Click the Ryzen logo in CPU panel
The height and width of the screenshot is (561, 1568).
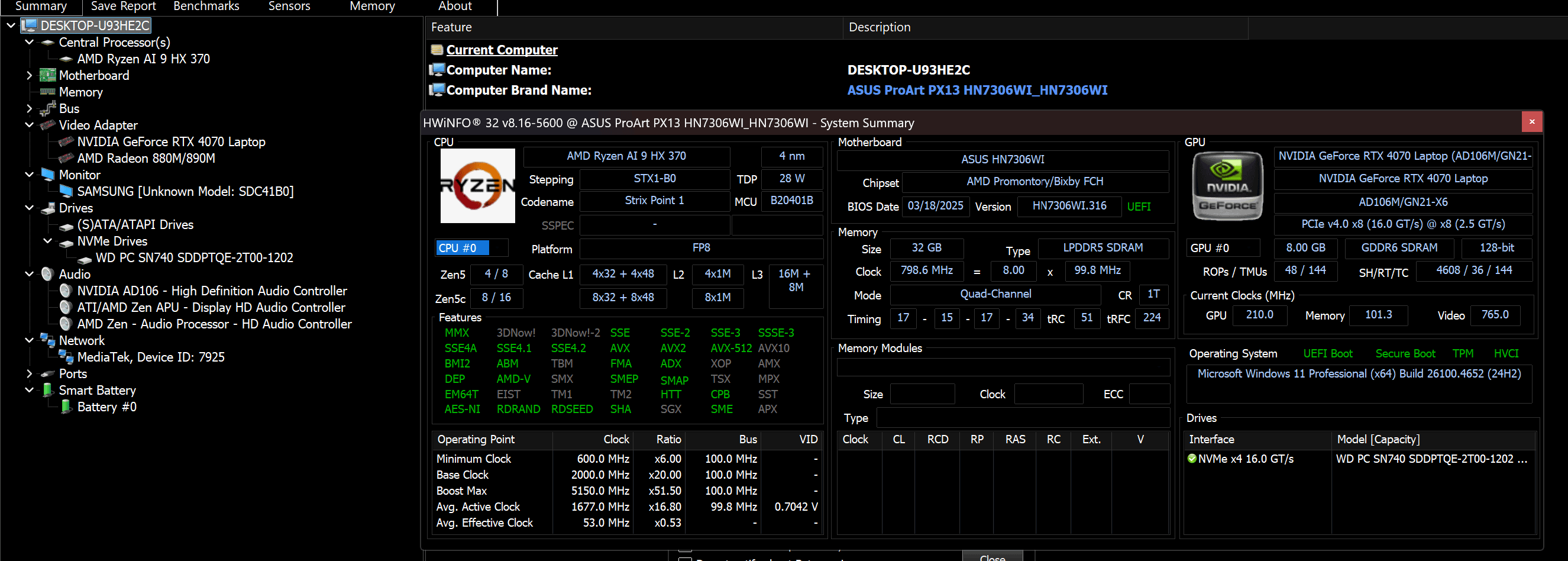477,186
